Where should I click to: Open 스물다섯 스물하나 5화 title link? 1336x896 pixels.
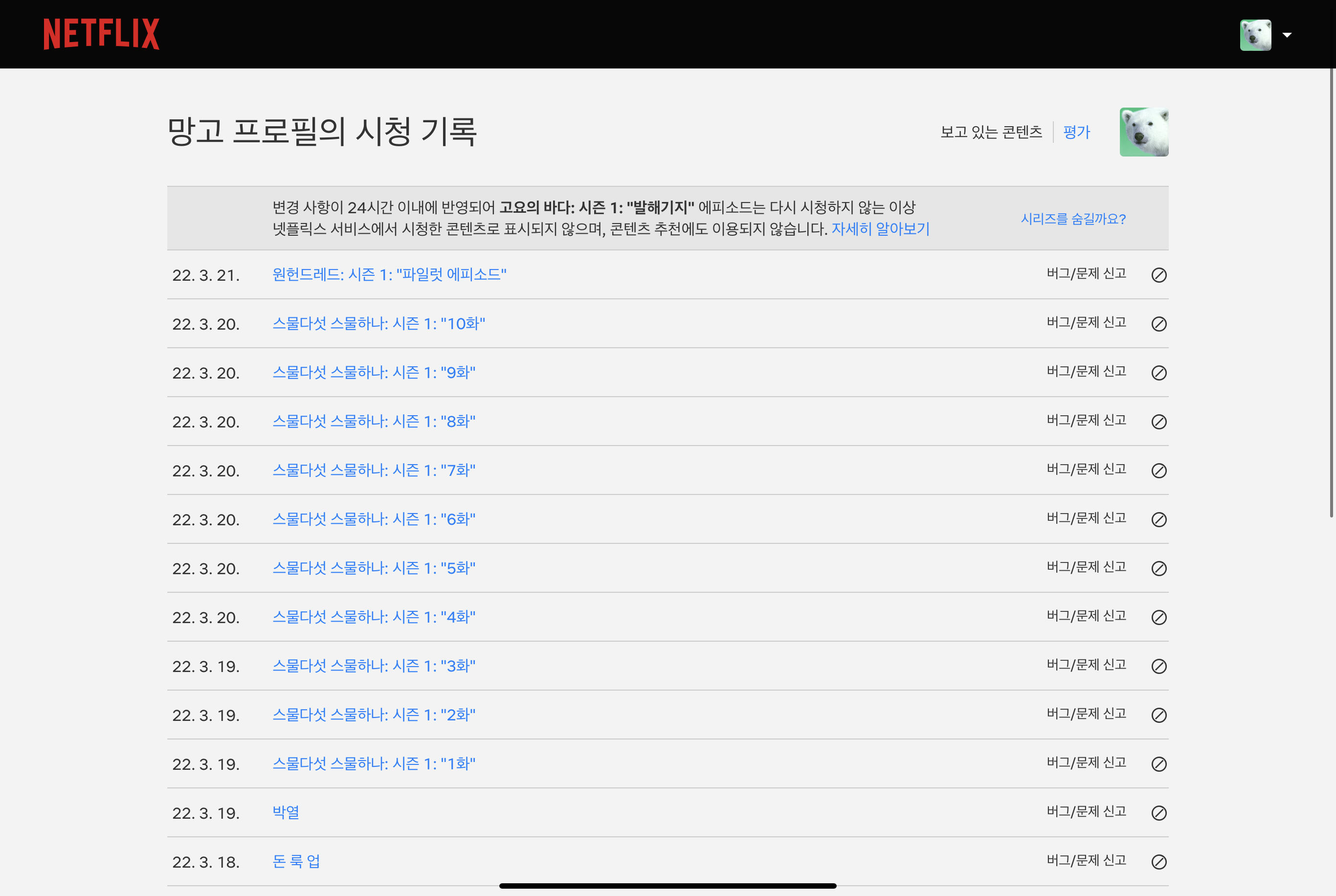tap(374, 568)
